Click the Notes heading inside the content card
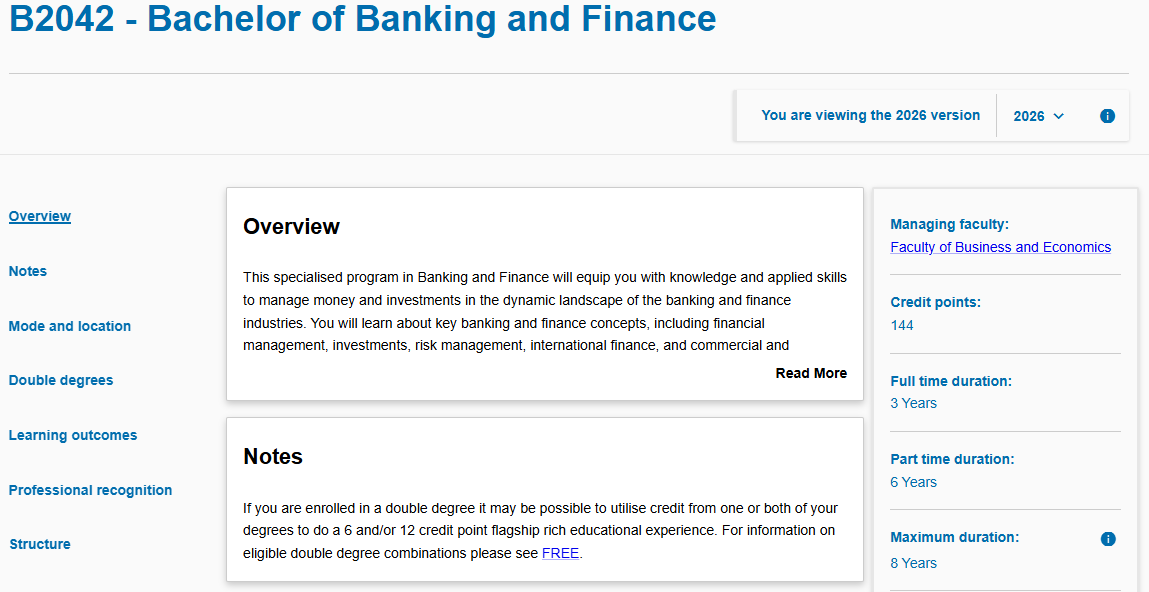The width and height of the screenshot is (1149, 592). [x=273, y=457]
